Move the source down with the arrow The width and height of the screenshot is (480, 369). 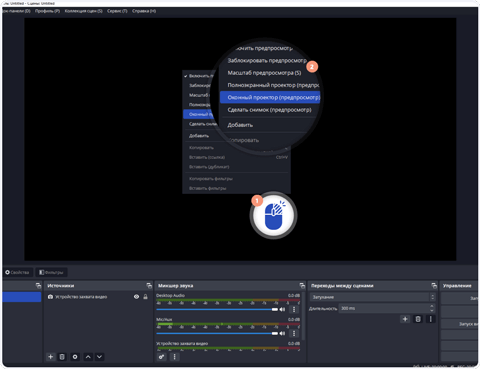(99, 357)
